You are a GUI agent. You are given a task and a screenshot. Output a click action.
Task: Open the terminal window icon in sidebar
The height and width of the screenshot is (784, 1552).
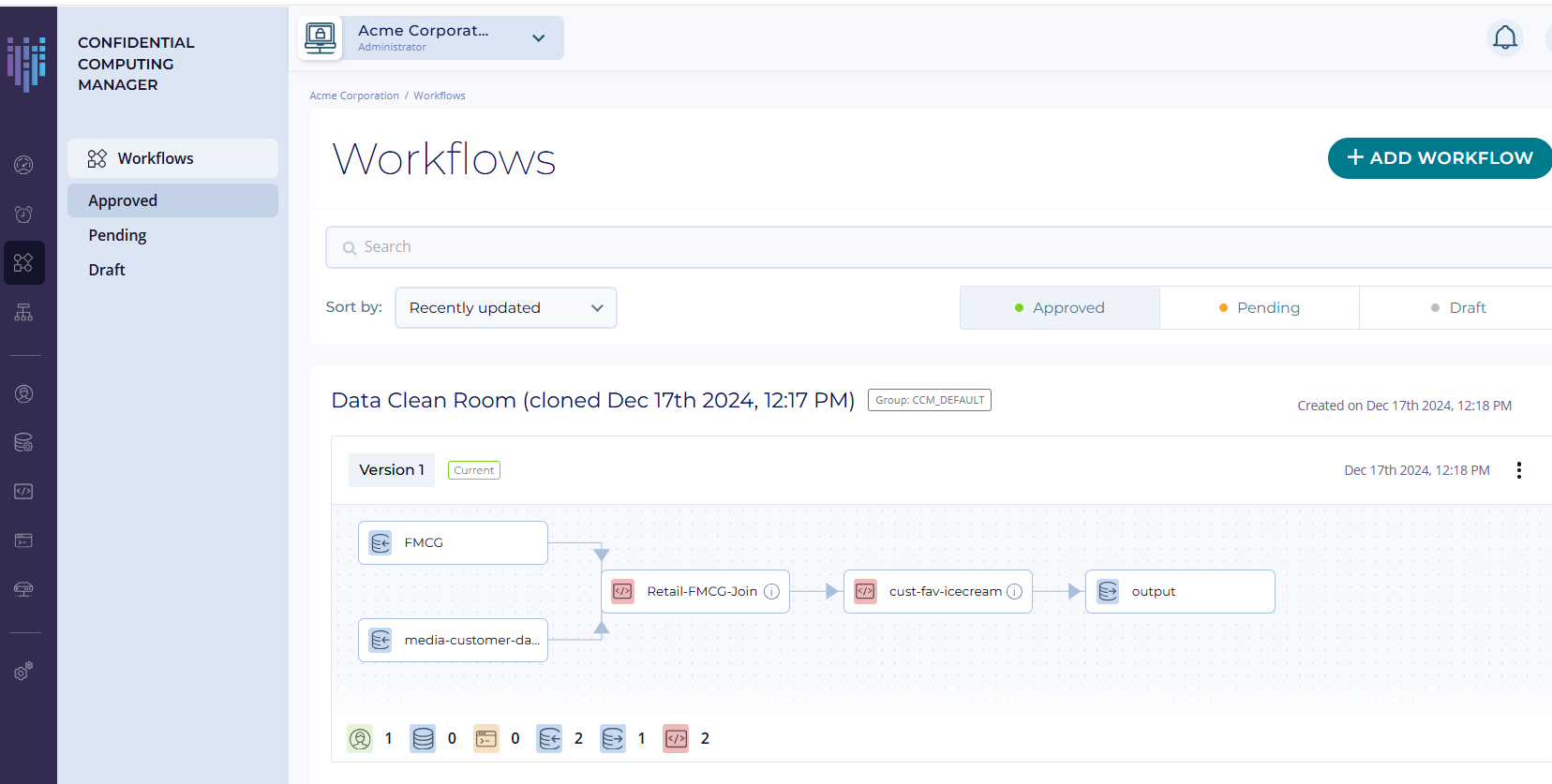(23, 540)
